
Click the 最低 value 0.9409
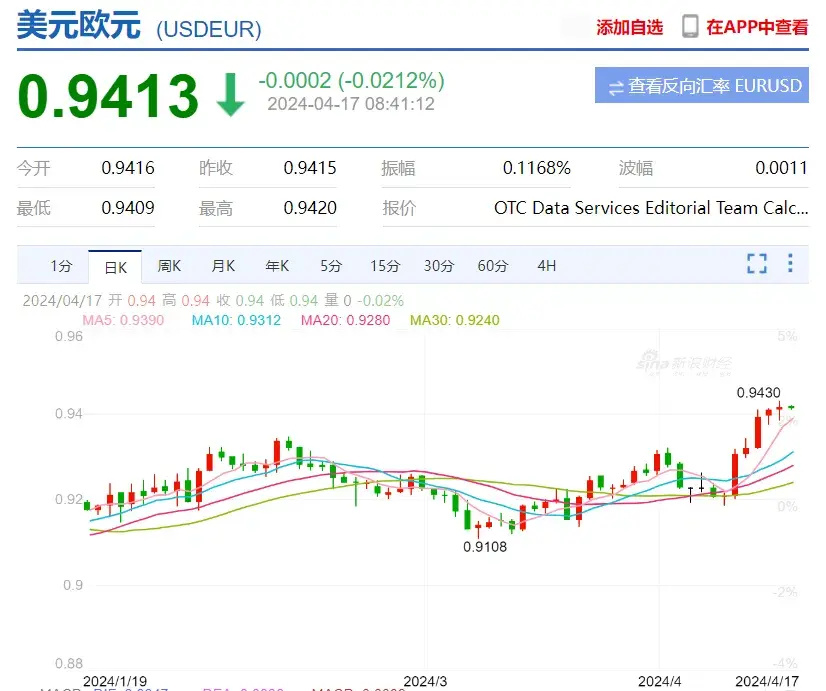point(128,208)
